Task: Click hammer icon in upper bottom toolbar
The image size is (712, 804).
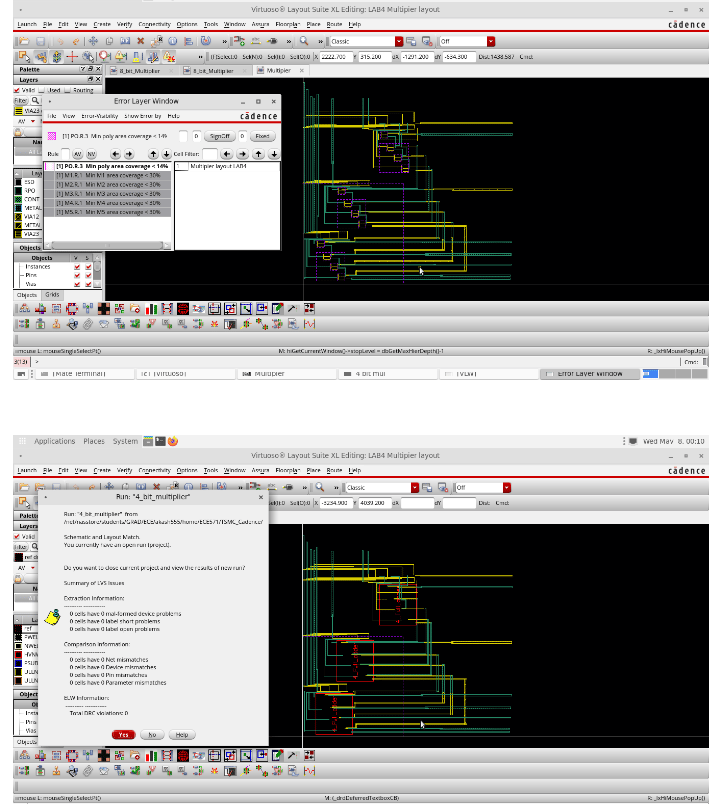Action: pyautogui.click(x=292, y=309)
